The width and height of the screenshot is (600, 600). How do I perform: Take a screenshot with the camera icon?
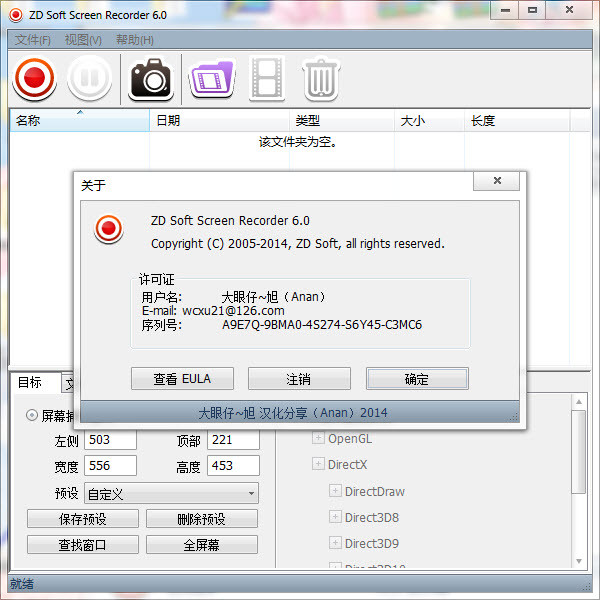(x=151, y=79)
